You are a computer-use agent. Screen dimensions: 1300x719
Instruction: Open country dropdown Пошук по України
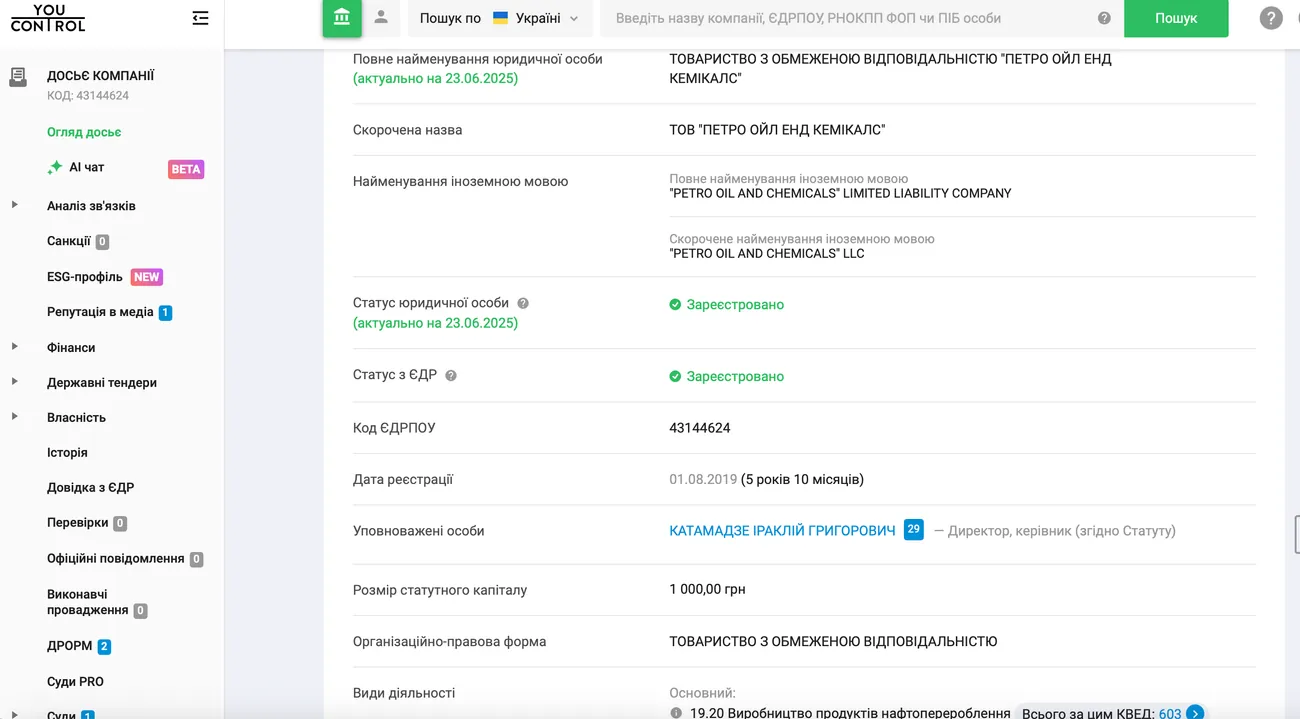click(x=500, y=18)
